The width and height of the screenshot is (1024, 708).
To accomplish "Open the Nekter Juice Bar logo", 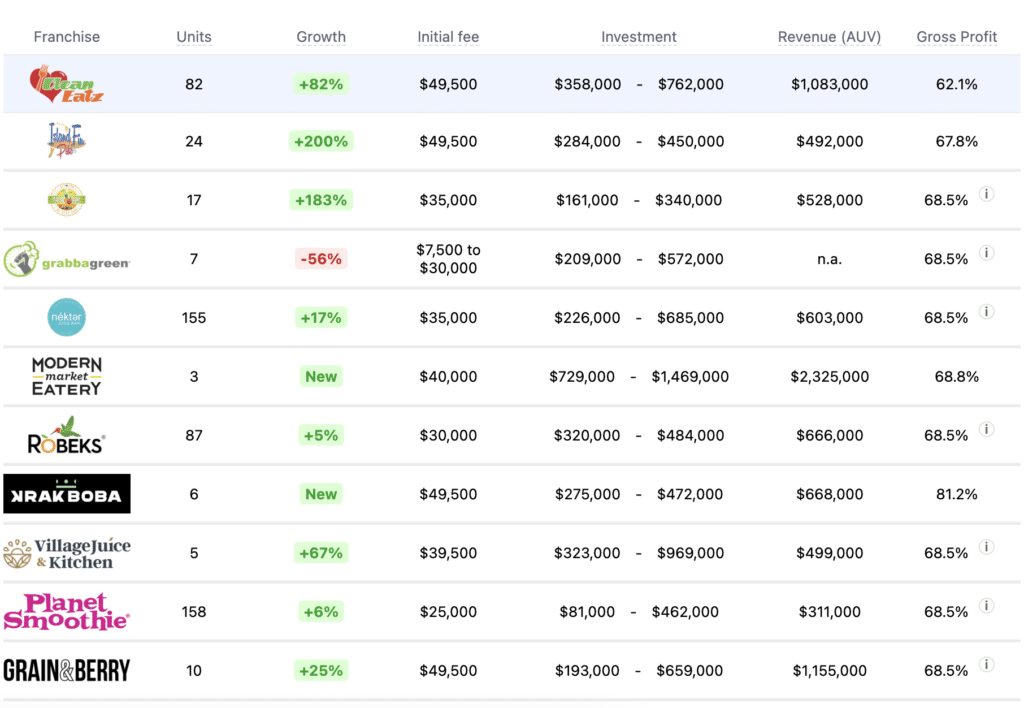I will [x=67, y=317].
